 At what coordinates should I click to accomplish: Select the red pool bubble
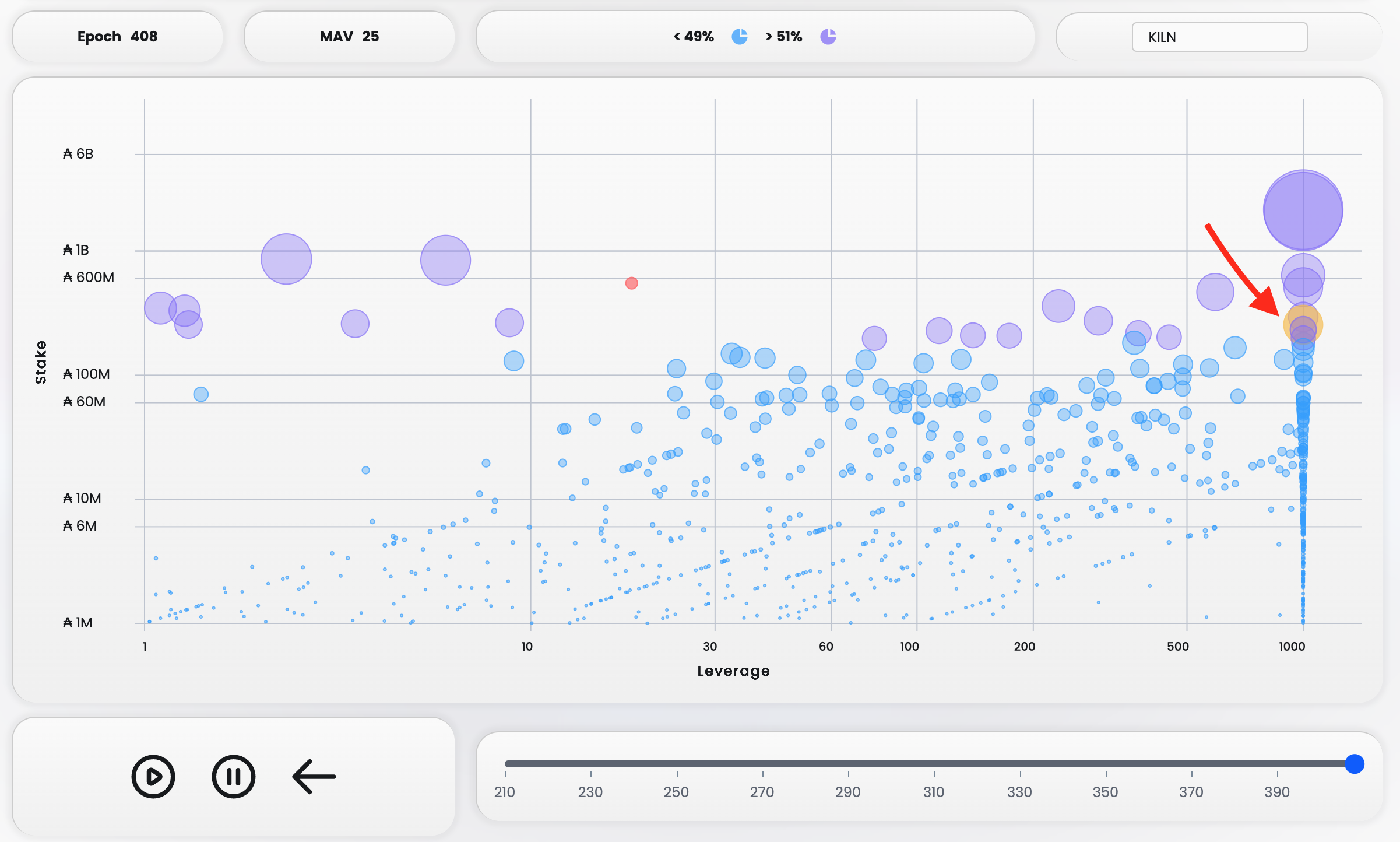[x=631, y=283]
